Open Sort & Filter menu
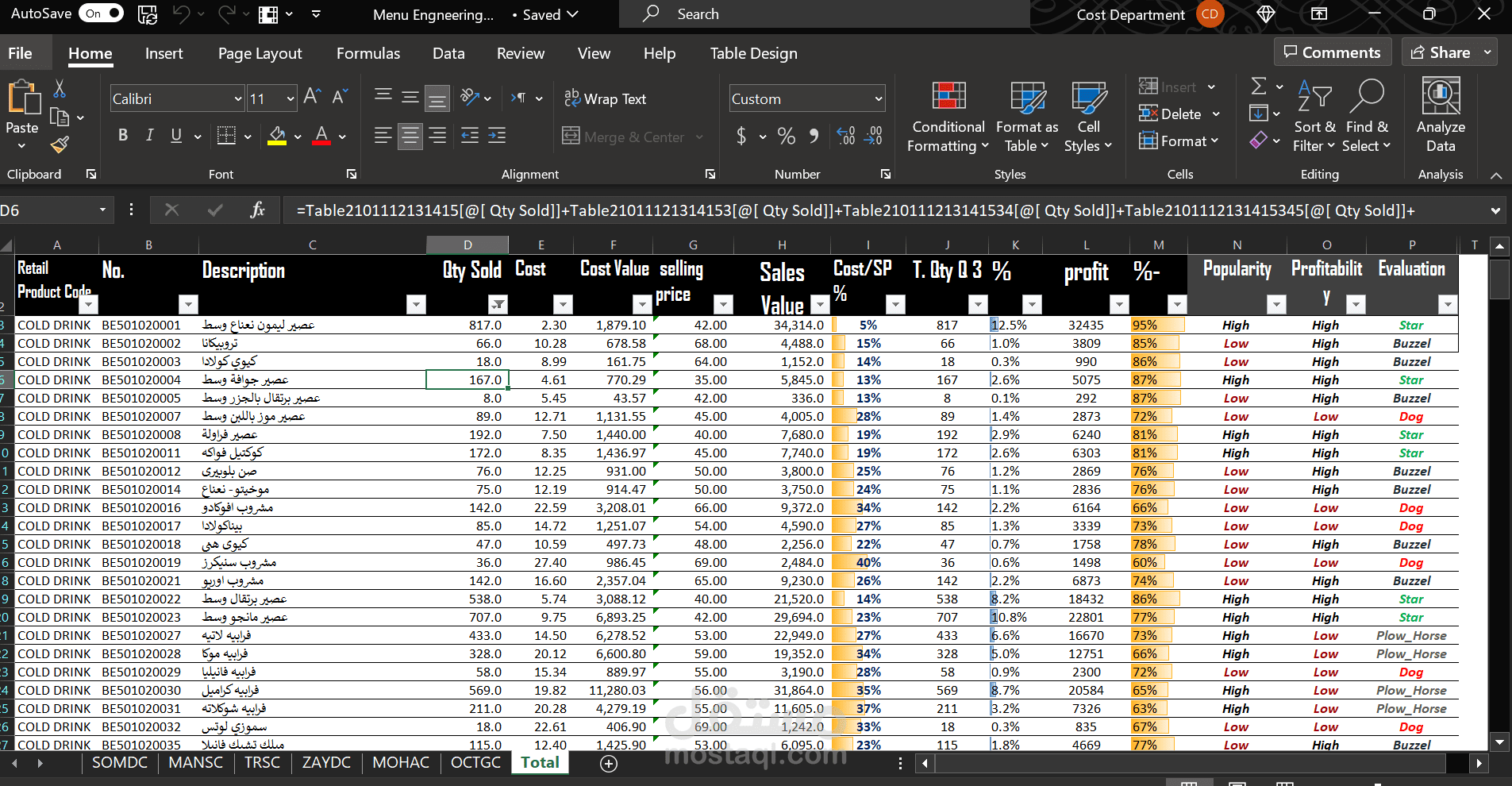1512x786 pixels. 1314,118
